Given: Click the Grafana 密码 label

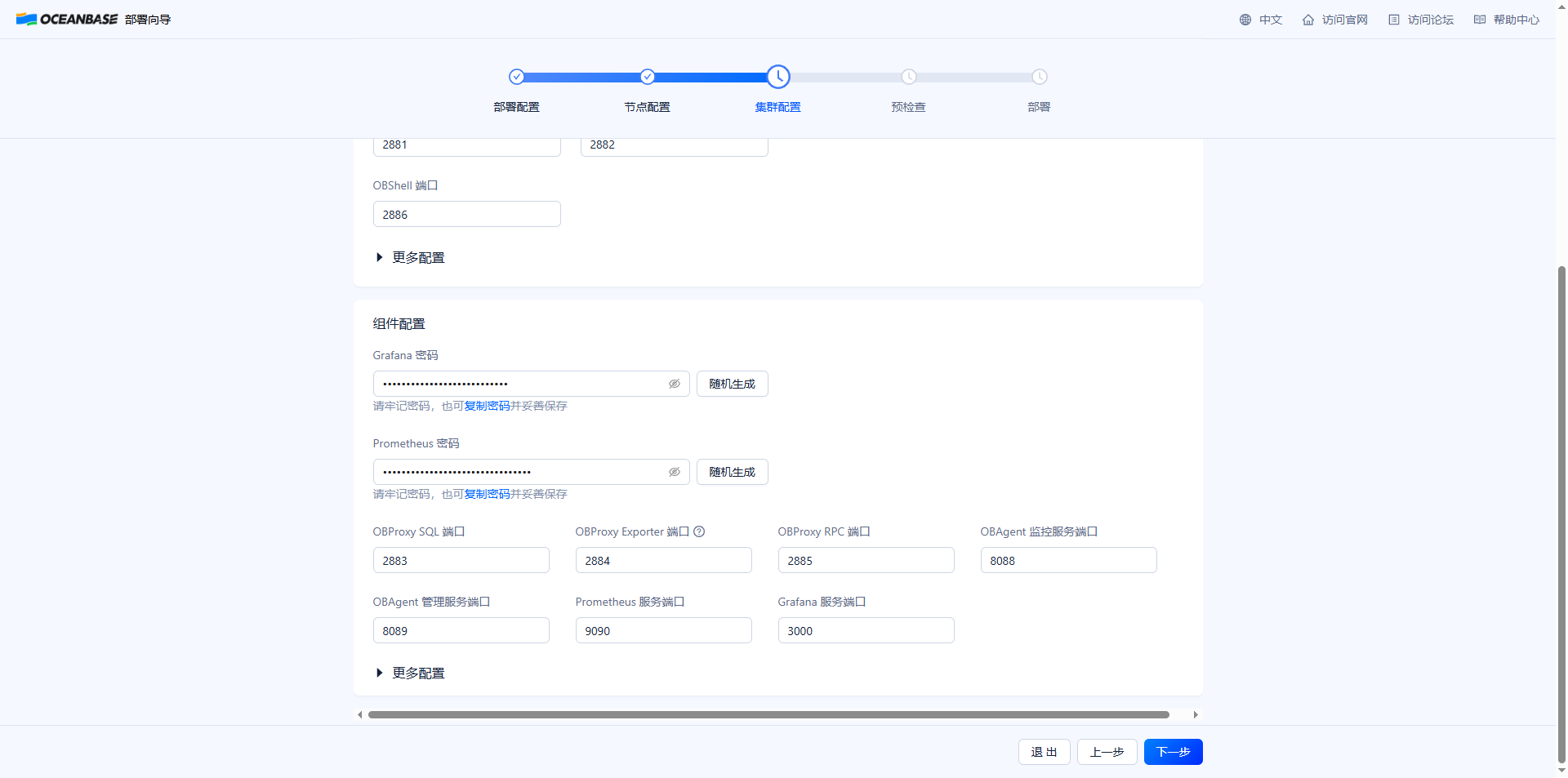Looking at the screenshot, I should point(406,355).
